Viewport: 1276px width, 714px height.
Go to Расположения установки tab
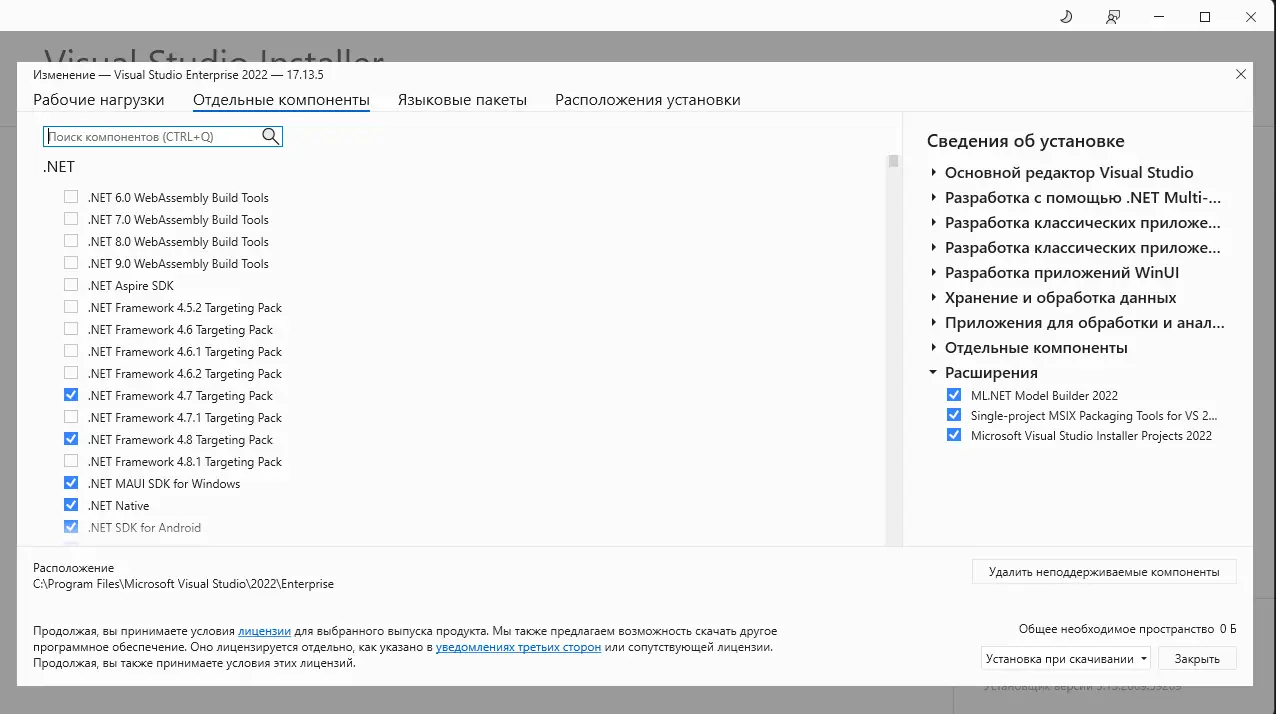pyautogui.click(x=648, y=100)
